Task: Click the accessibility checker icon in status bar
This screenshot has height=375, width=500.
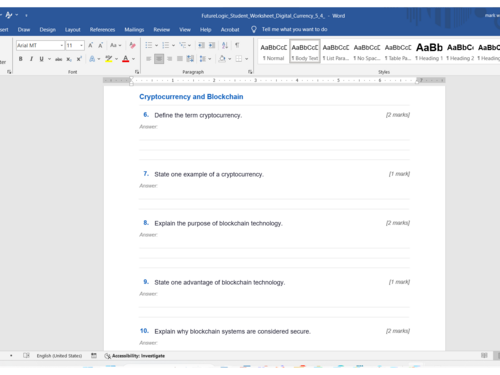Action: pos(107,356)
